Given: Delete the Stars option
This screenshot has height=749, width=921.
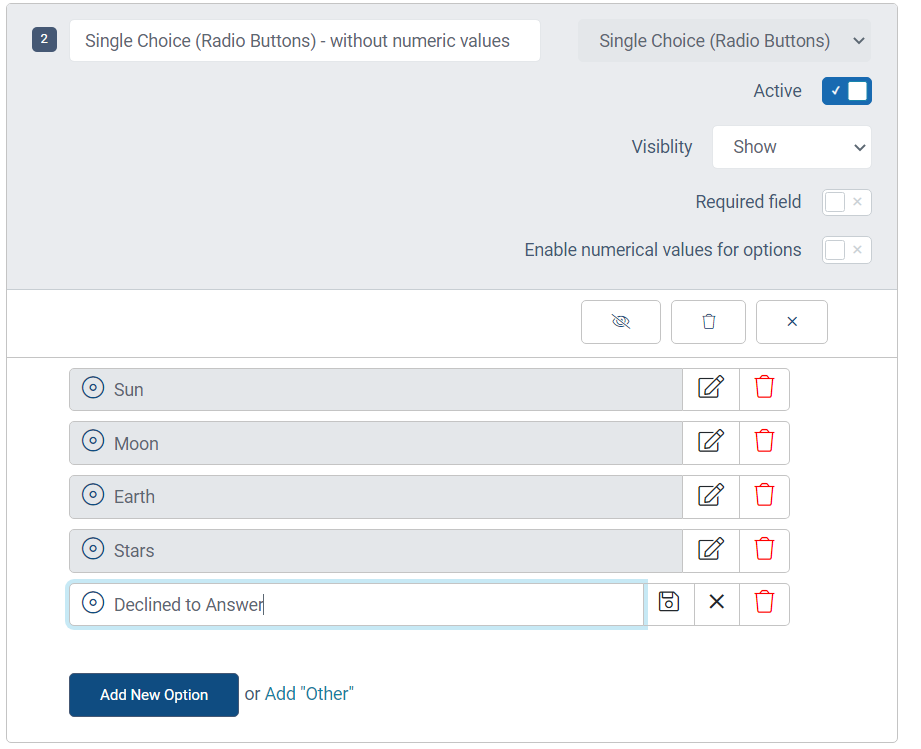Looking at the screenshot, I should 764,550.
